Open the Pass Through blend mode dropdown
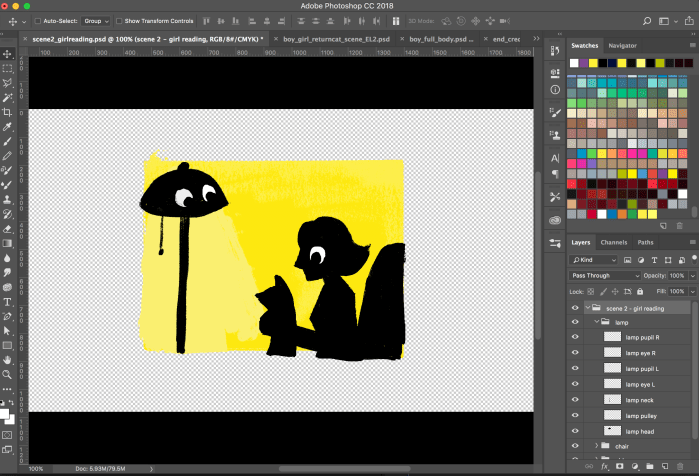Screen dimensions: 699x476 point(605,275)
